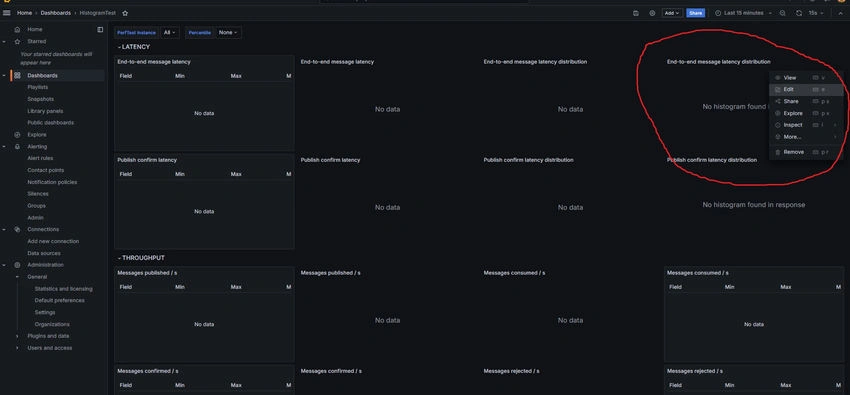Collapse the Dashboards section in the sidebar

pos(4,75)
